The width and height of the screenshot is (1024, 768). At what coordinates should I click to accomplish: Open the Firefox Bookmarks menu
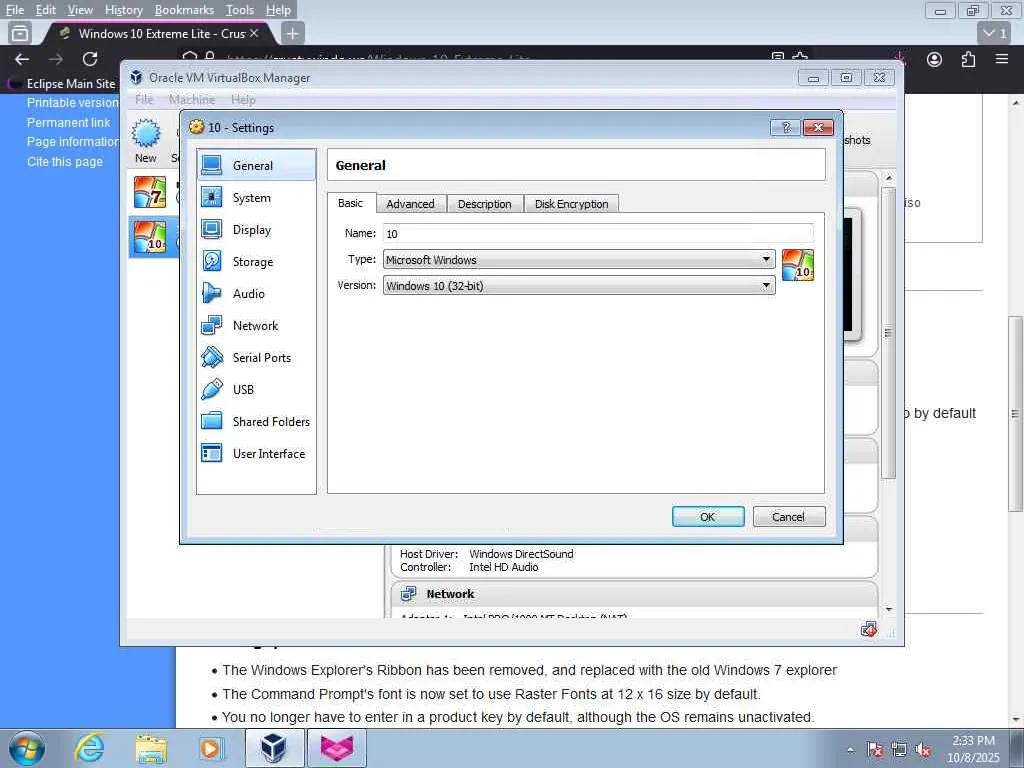pos(184,10)
